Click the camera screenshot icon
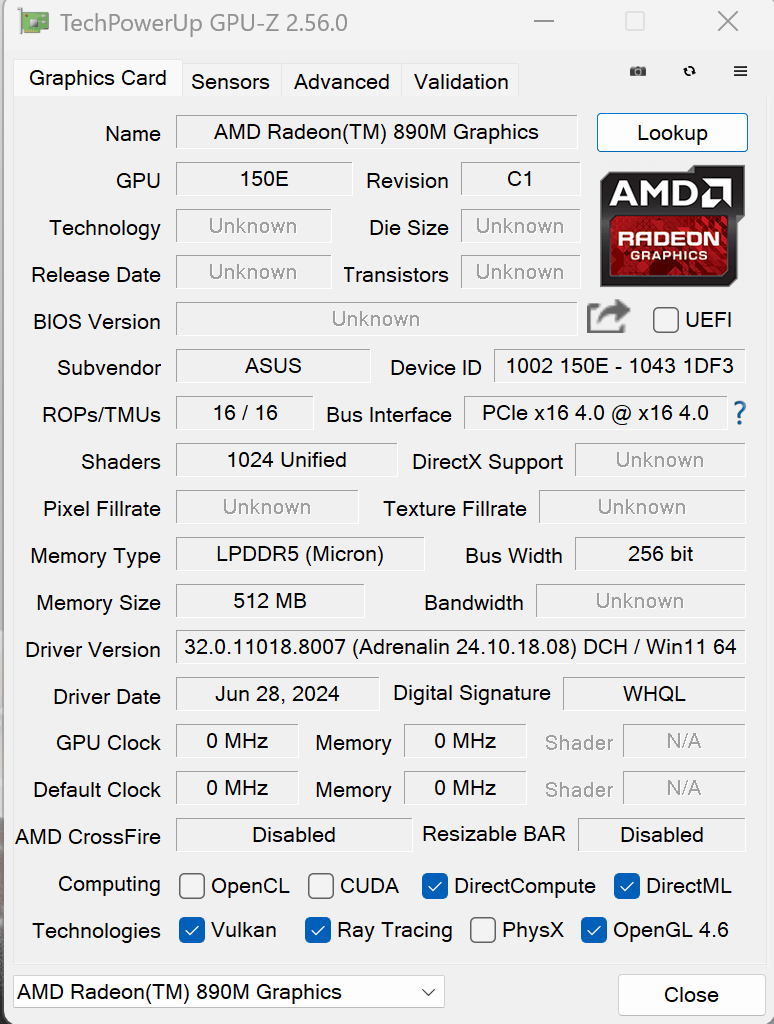This screenshot has height=1024, width=774. 637,72
